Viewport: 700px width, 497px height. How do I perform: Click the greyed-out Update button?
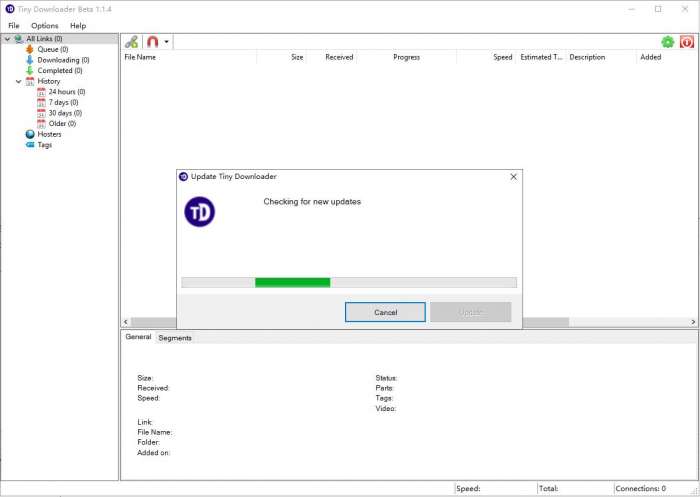[x=471, y=312]
